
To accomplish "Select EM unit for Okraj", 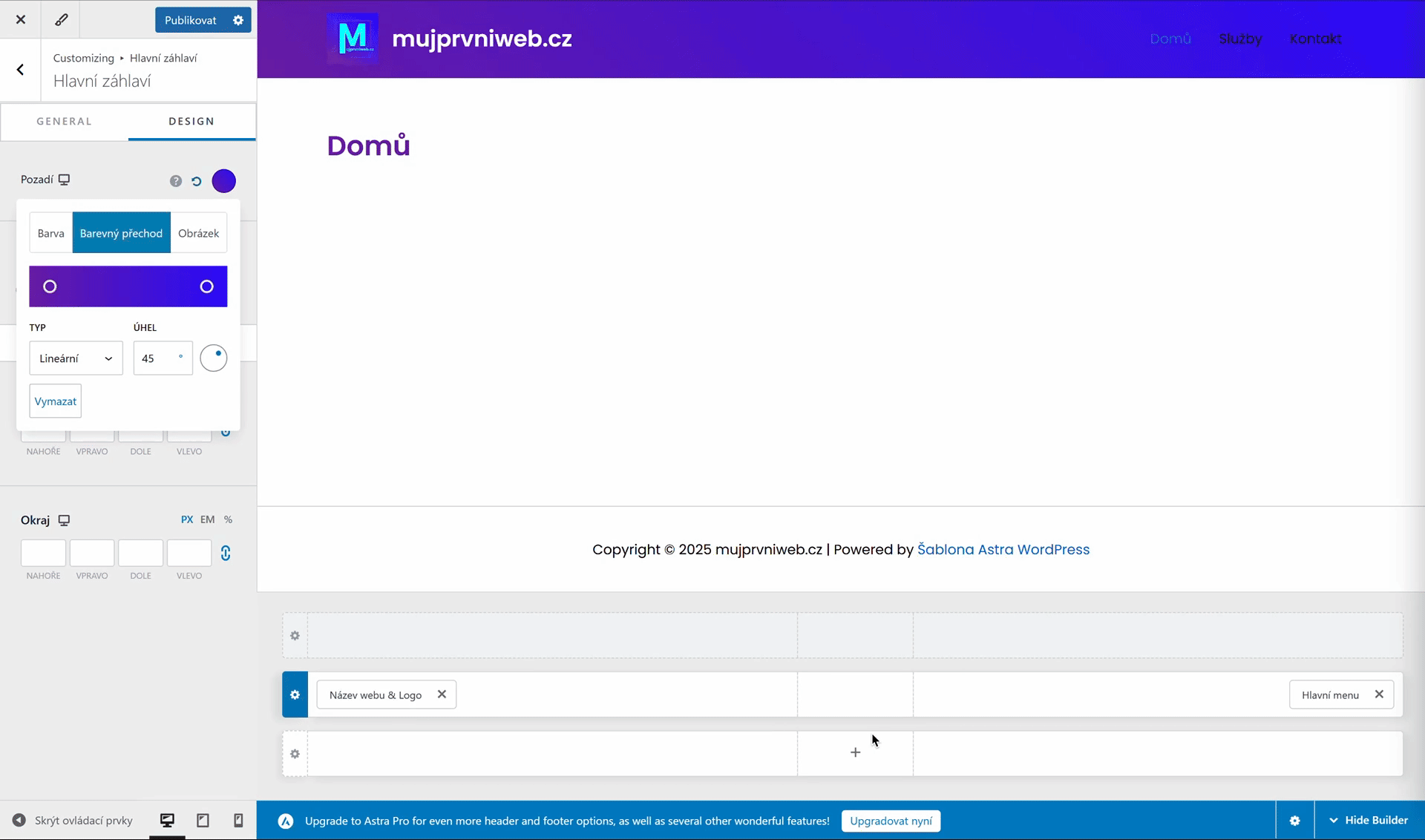I will coord(207,519).
